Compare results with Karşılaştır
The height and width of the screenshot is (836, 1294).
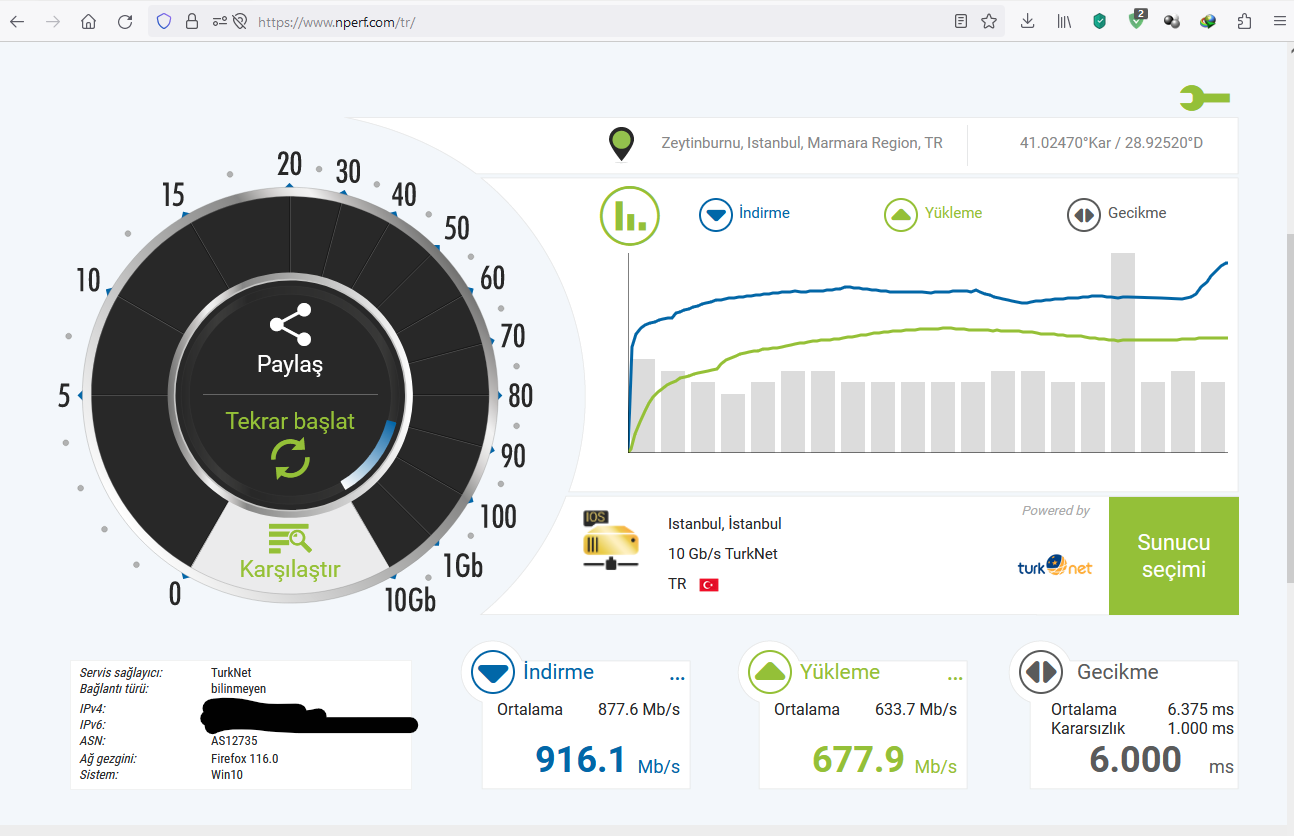pyautogui.click(x=290, y=551)
